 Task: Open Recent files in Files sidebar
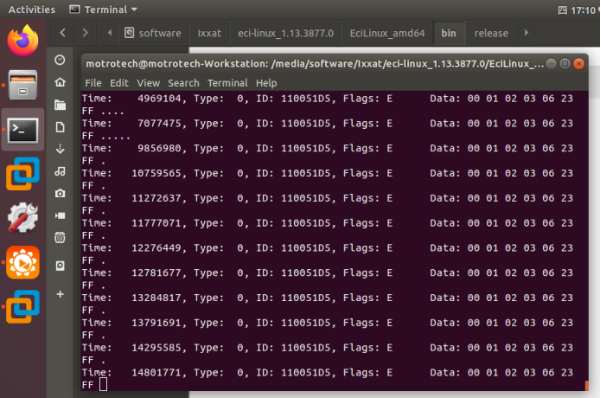pyautogui.click(x=60, y=60)
